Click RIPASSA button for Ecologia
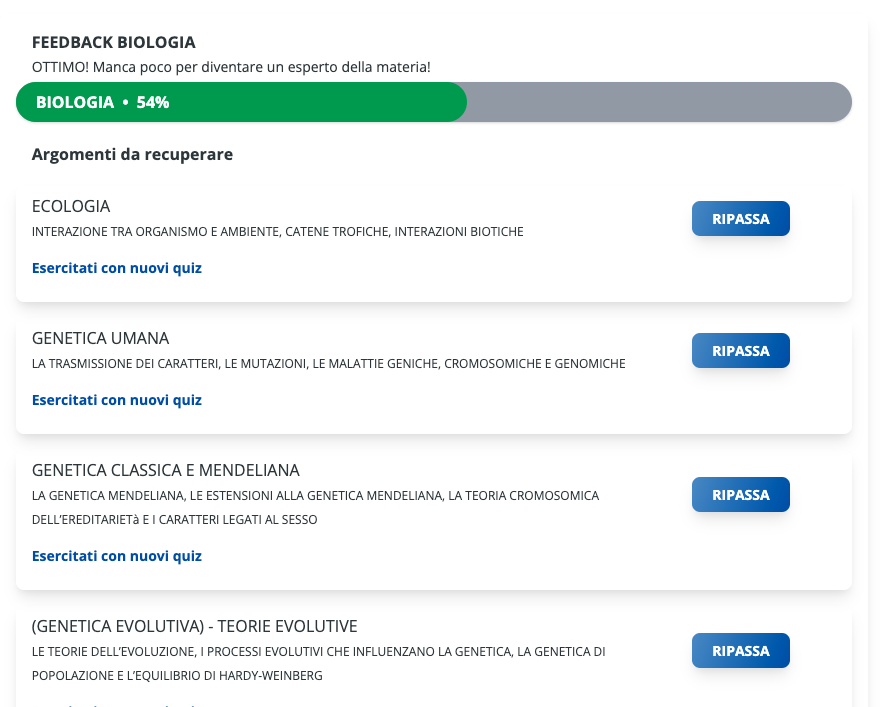 (x=740, y=219)
